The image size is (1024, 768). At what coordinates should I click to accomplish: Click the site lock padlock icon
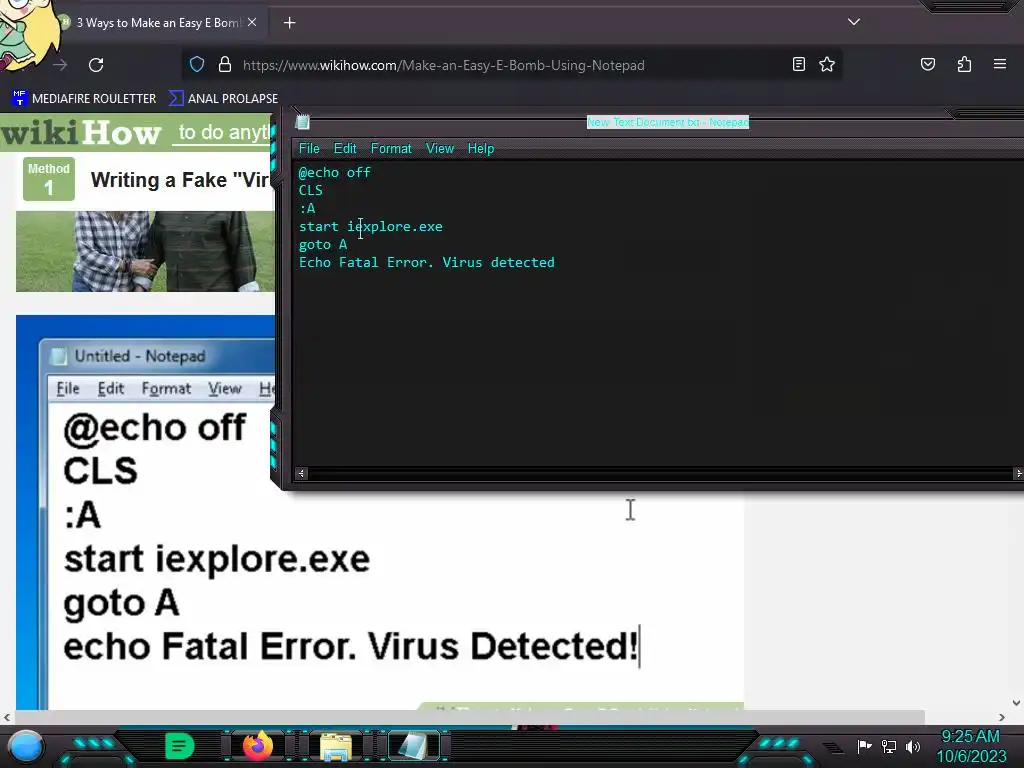225,64
